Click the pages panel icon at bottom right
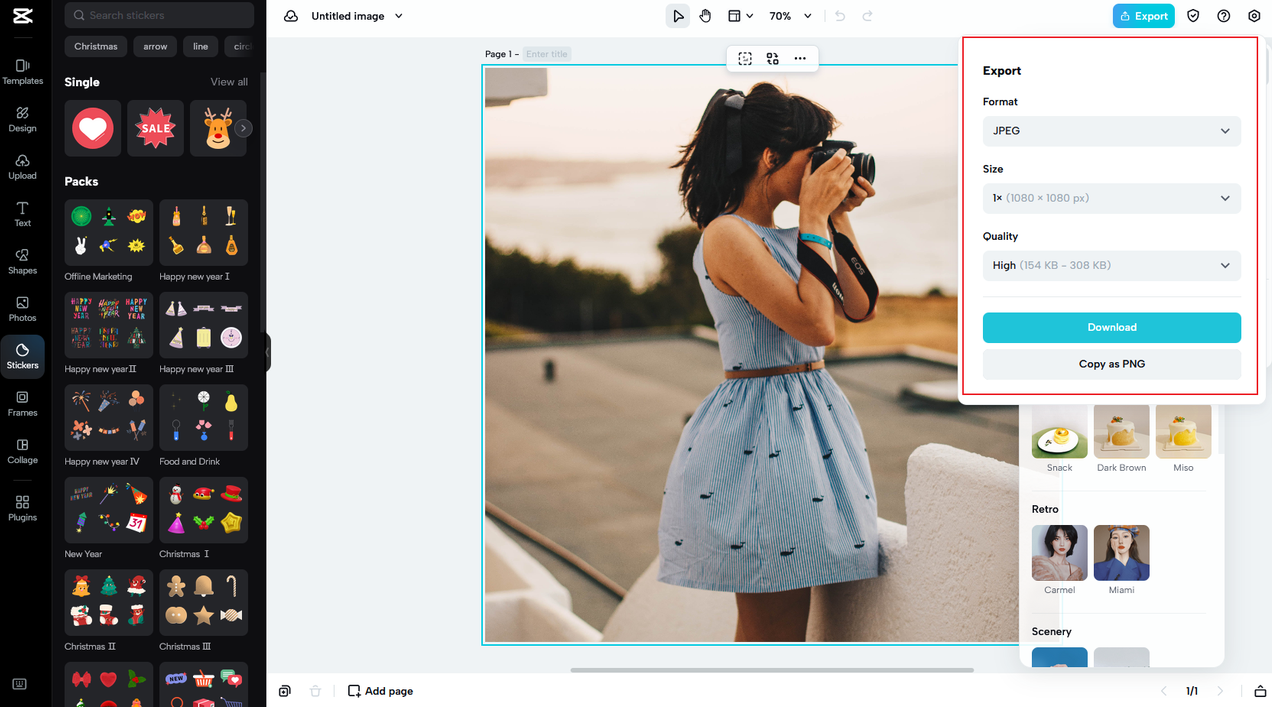The width and height of the screenshot is (1272, 707). (x=1260, y=691)
